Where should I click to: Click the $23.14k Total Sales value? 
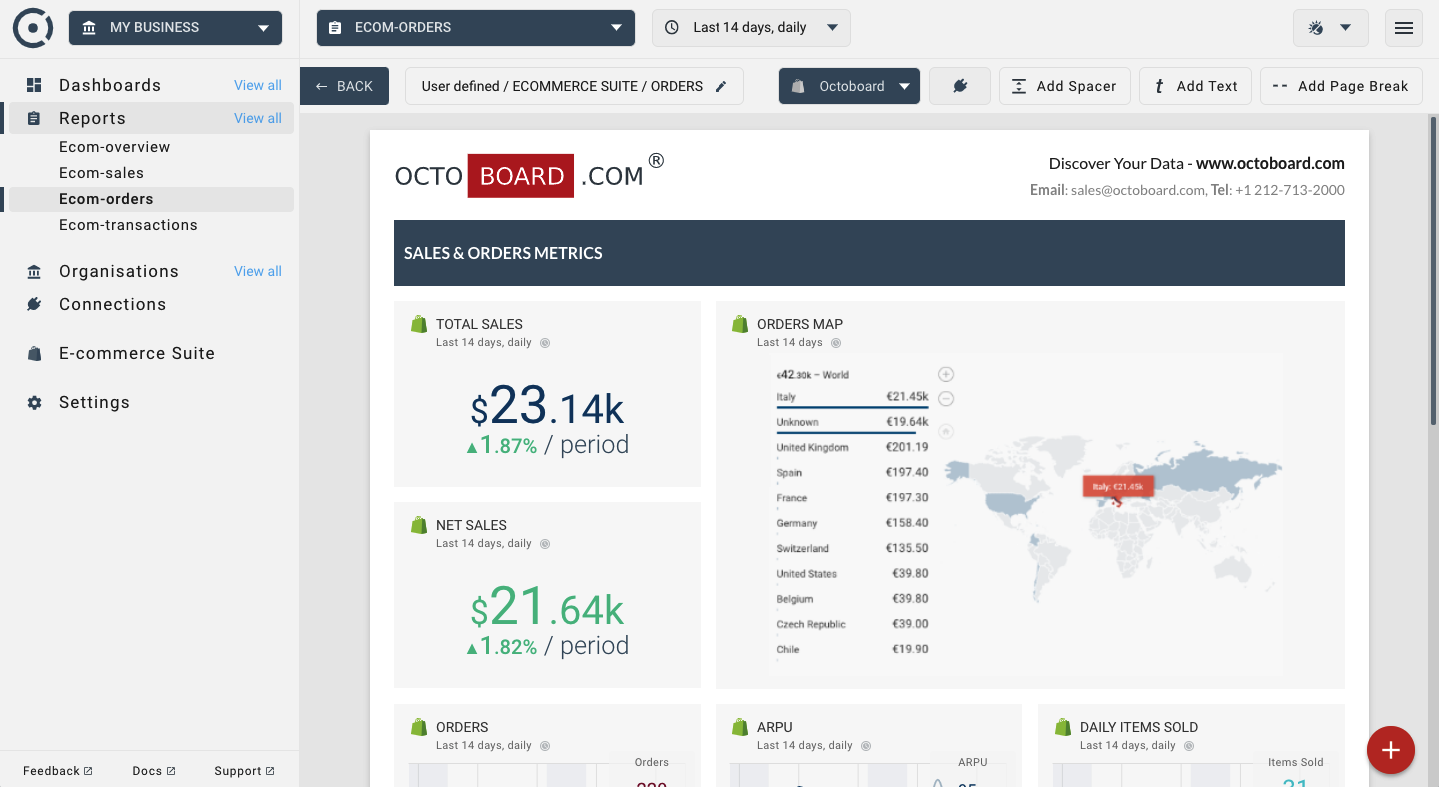pos(547,408)
